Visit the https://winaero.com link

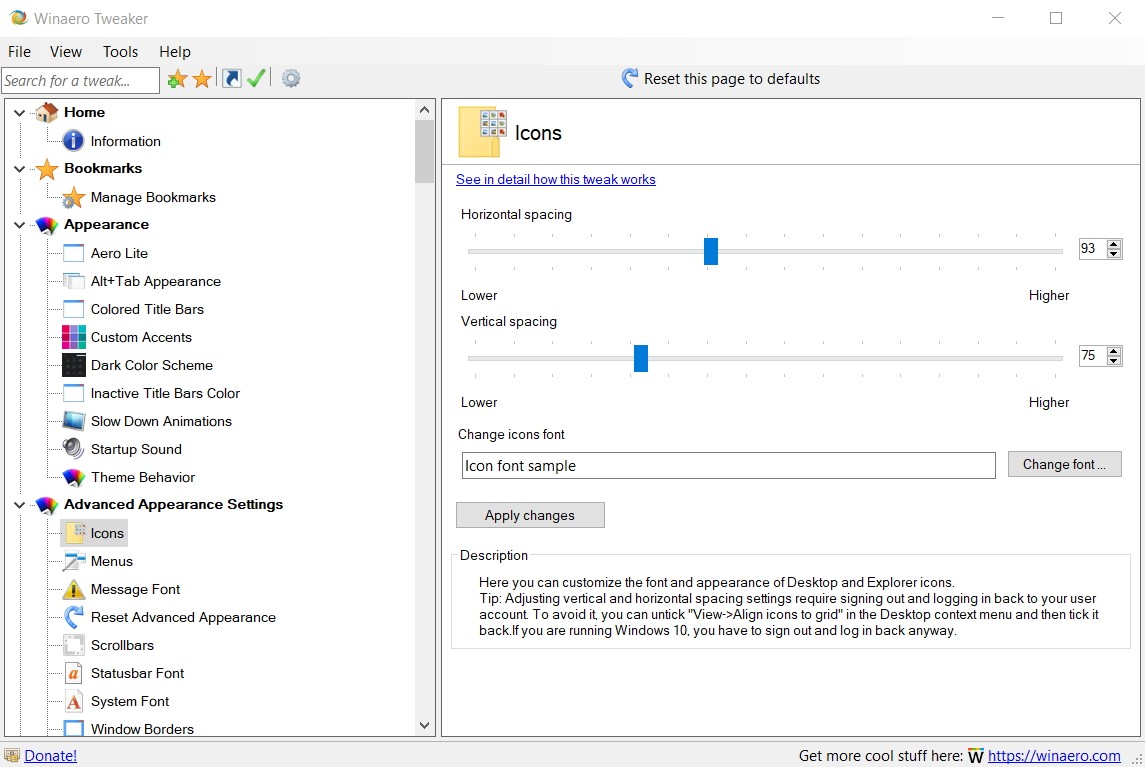[x=1054, y=755]
